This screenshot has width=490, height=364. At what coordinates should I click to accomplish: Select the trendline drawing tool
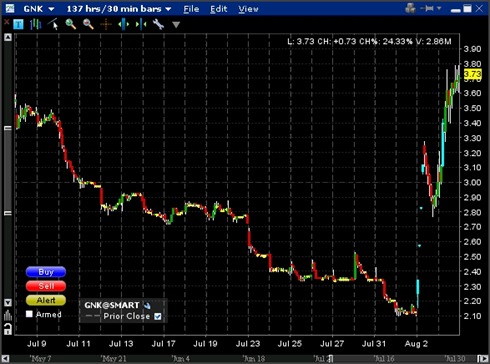point(53,24)
